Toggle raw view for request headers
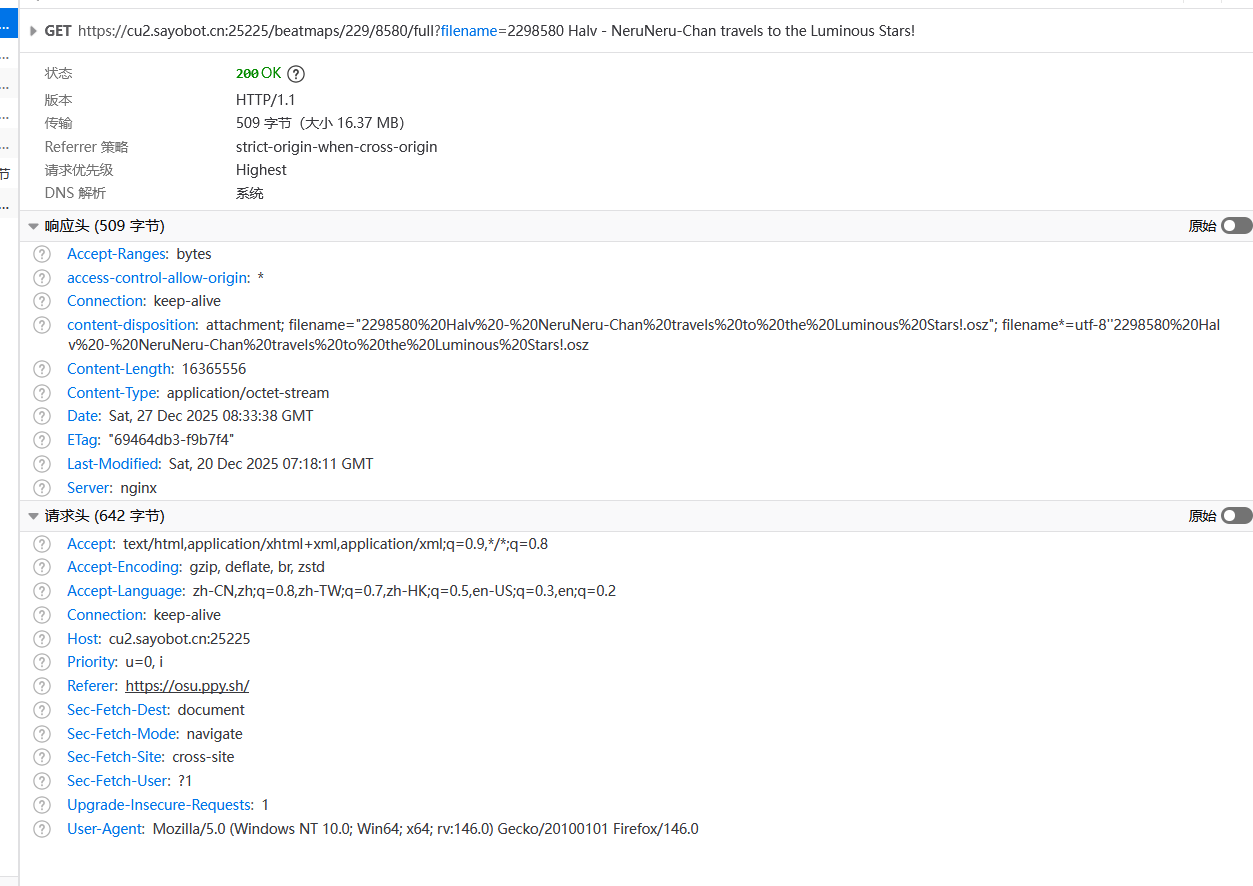 tap(1236, 516)
